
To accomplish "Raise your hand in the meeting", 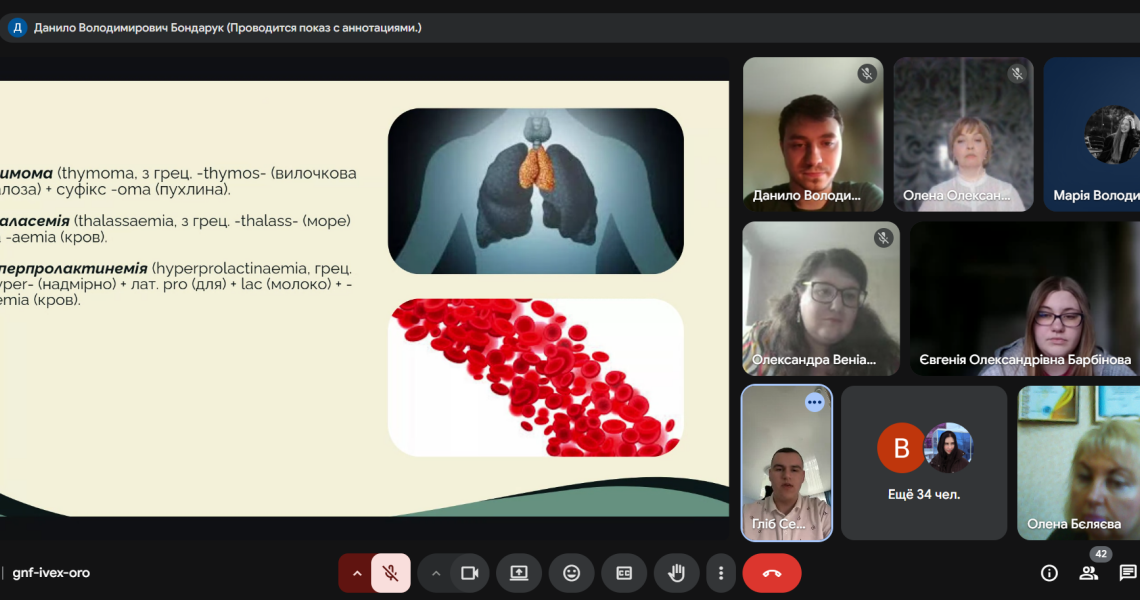I will tap(676, 573).
